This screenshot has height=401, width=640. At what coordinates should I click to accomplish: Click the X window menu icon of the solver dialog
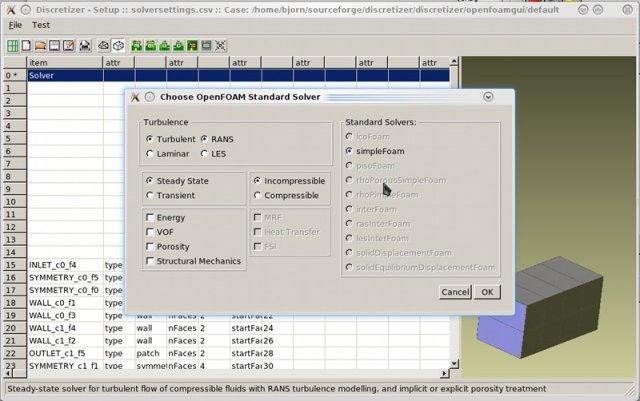pos(135,97)
